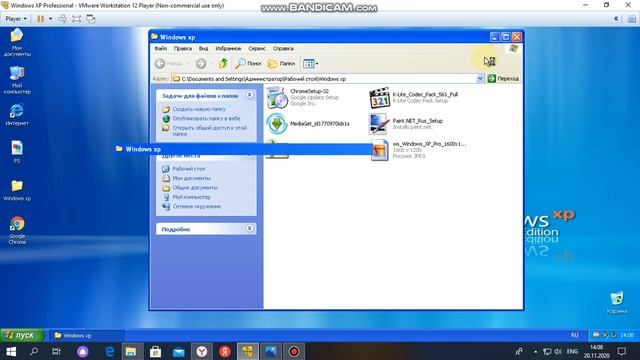Expand the address bar dropdown arrow
The width and height of the screenshot is (640, 360).
[x=480, y=78]
